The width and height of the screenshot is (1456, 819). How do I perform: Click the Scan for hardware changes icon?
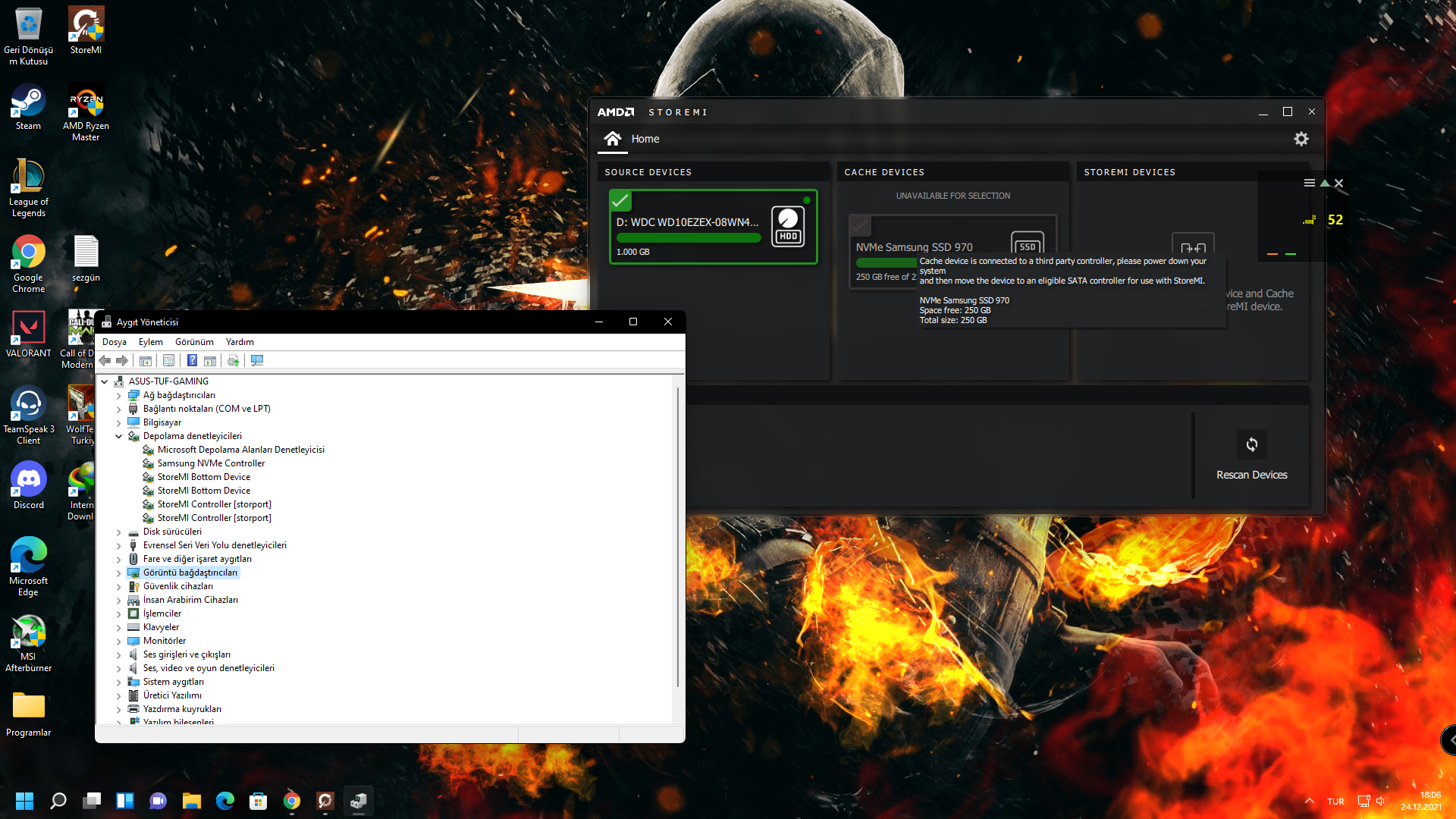click(257, 361)
